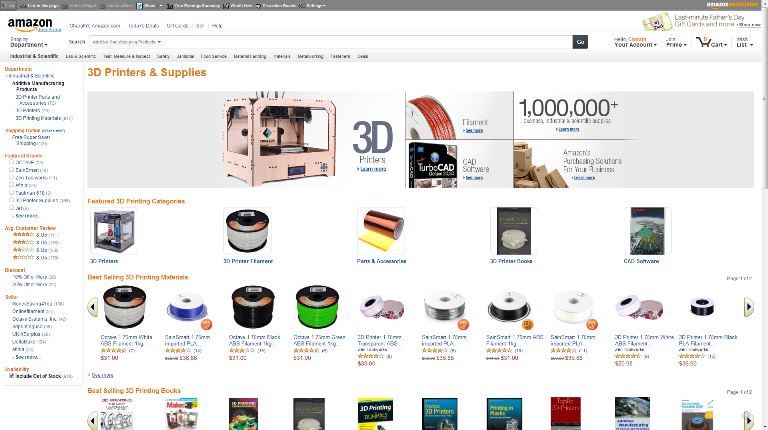Show next Best Selling 3D Printing Materials page

(x=748, y=307)
